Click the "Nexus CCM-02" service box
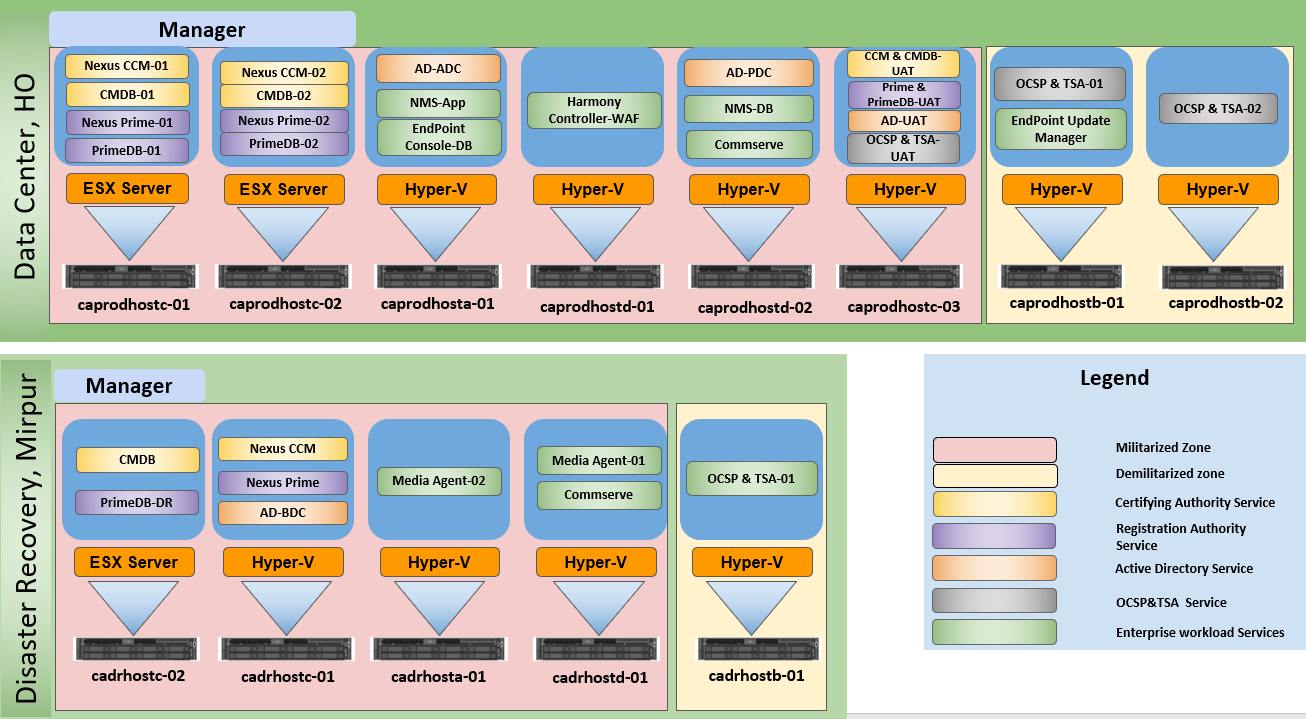1306x719 pixels. click(284, 73)
